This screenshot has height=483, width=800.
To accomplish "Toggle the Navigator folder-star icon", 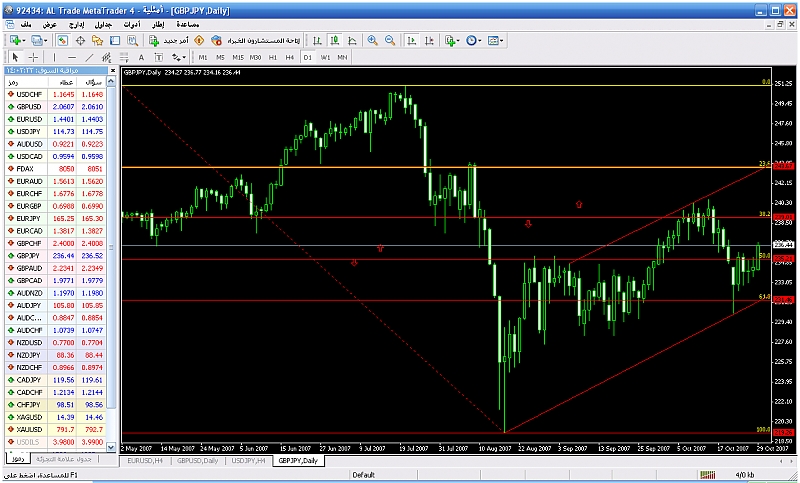I will [x=97, y=40].
